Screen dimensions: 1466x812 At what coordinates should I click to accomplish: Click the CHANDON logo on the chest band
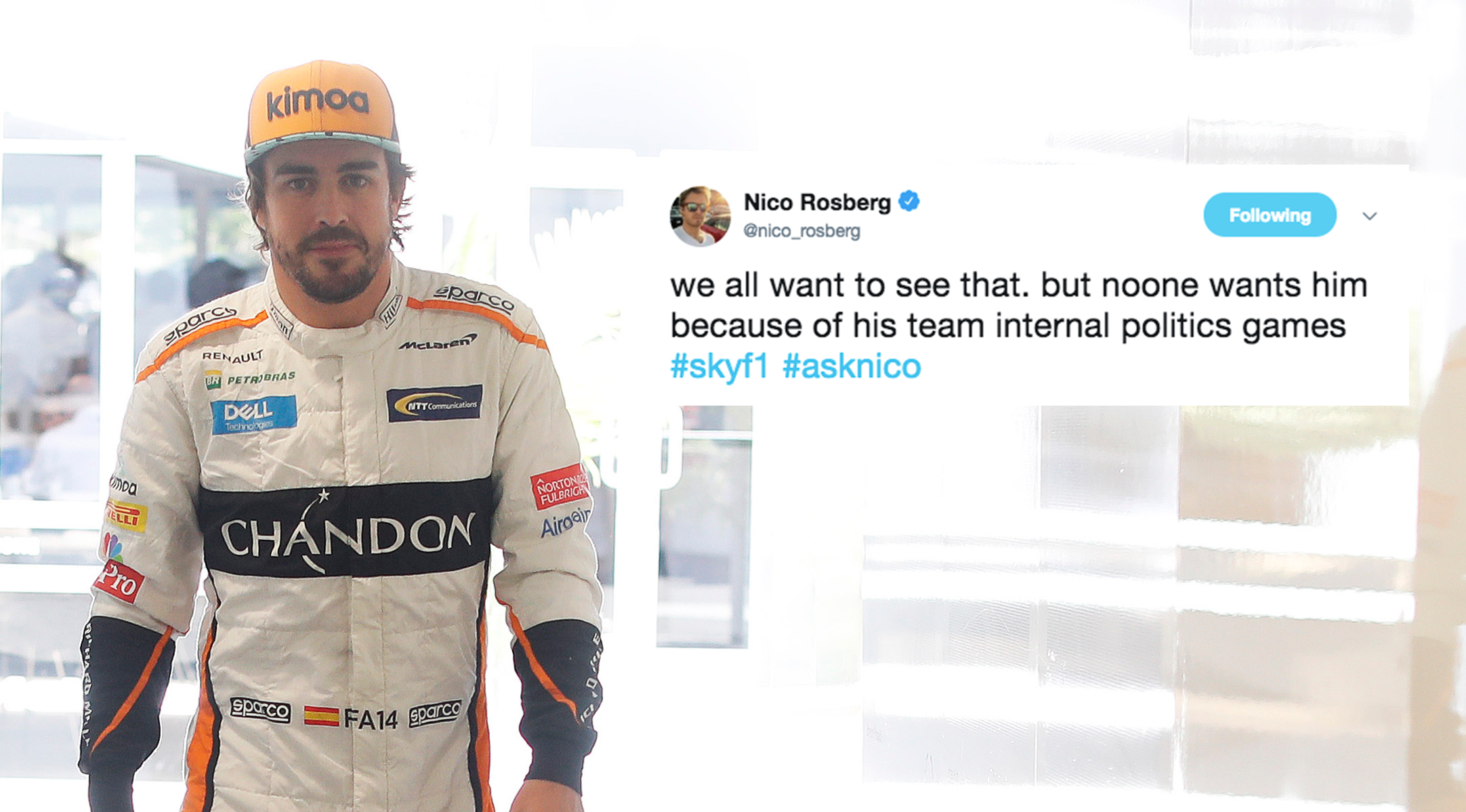click(347, 534)
